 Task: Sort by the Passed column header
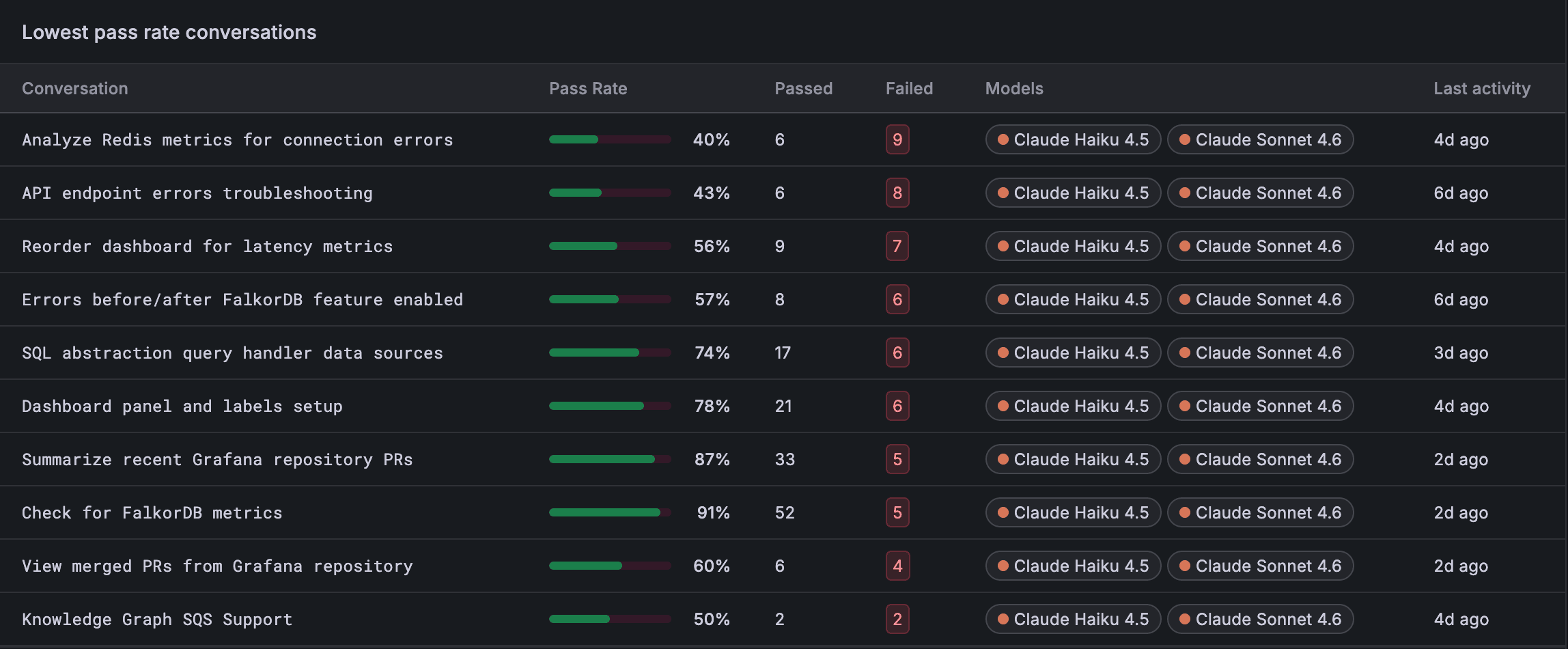tap(803, 89)
